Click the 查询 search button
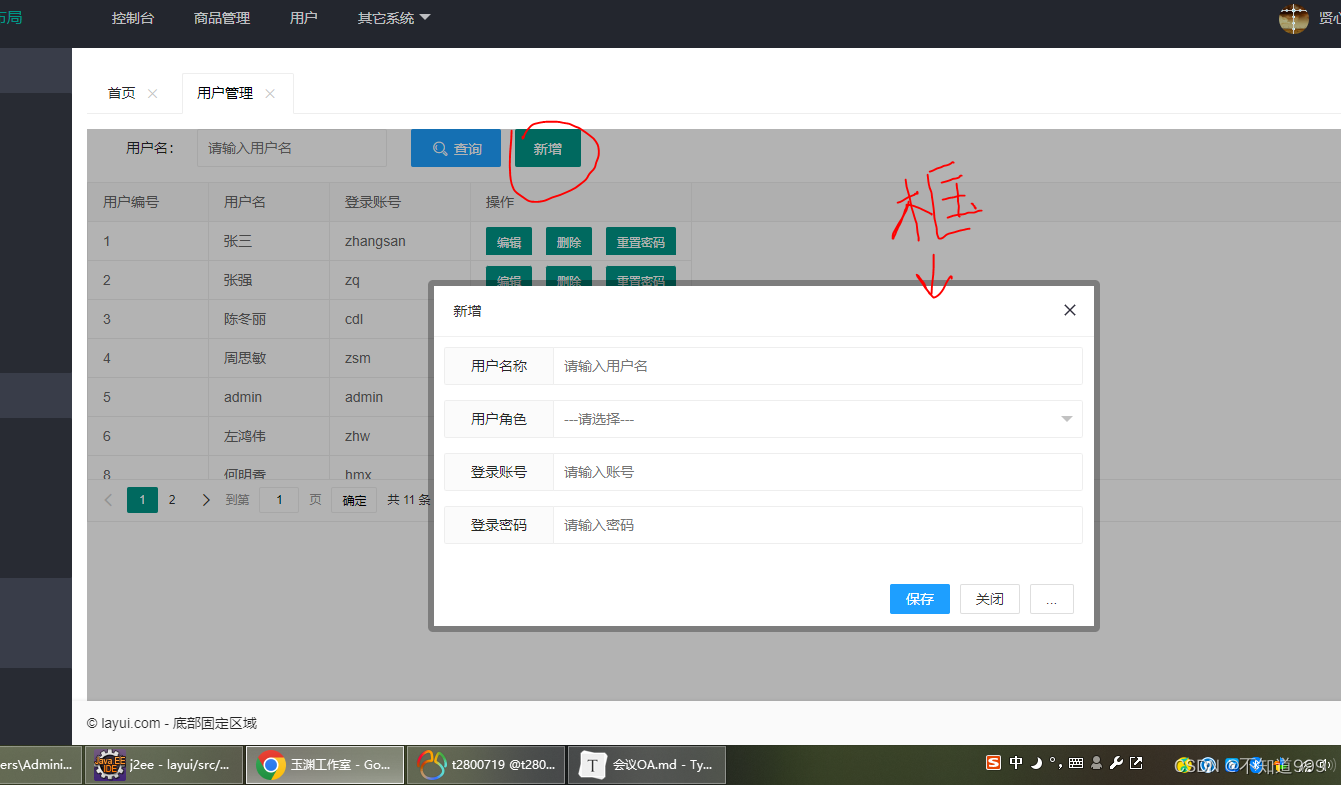 [x=456, y=148]
